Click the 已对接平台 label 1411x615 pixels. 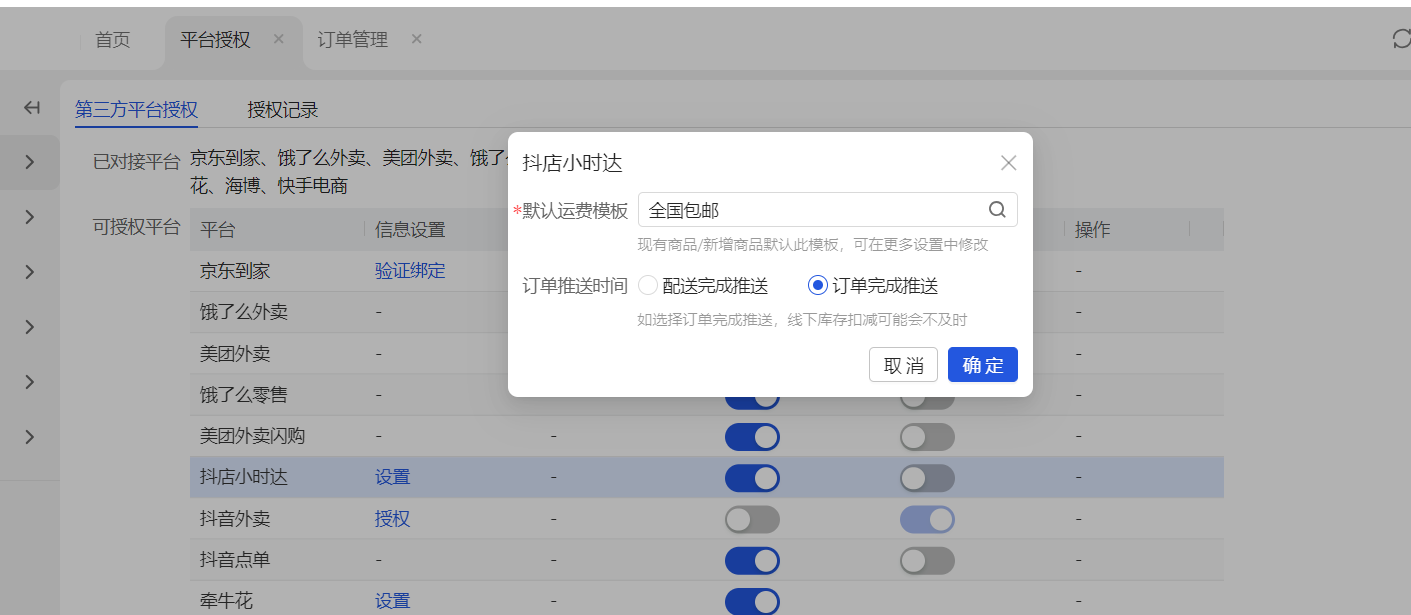pos(137,162)
